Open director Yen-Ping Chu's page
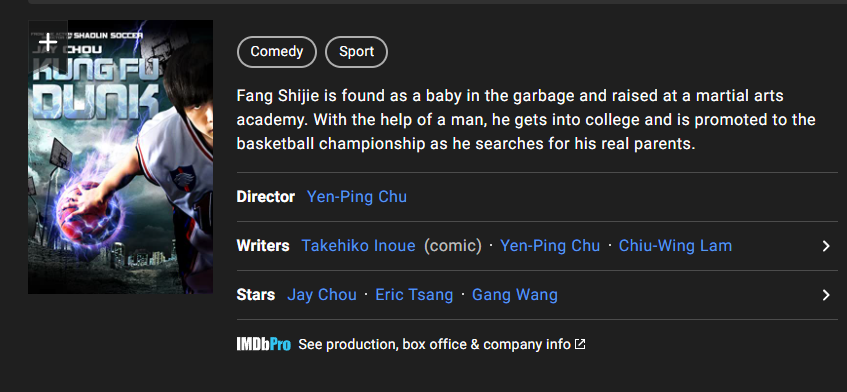This screenshot has width=847, height=392. 357,197
